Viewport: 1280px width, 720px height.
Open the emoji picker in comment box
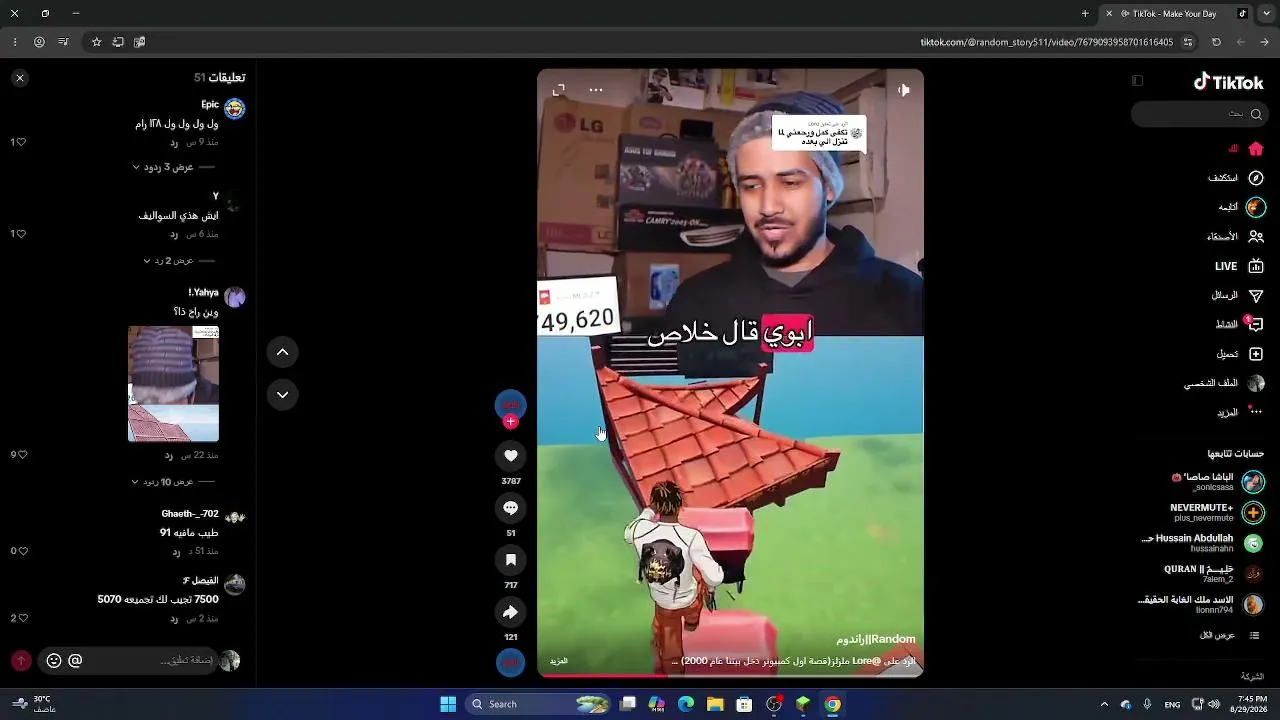pos(54,661)
